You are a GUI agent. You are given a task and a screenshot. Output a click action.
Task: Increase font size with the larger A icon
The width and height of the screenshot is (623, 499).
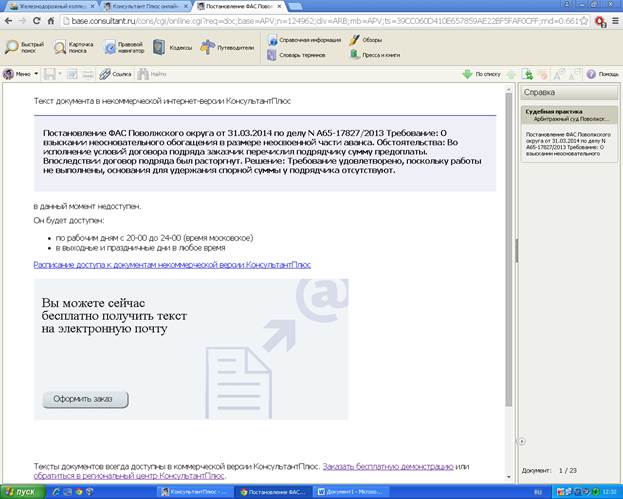(559, 74)
